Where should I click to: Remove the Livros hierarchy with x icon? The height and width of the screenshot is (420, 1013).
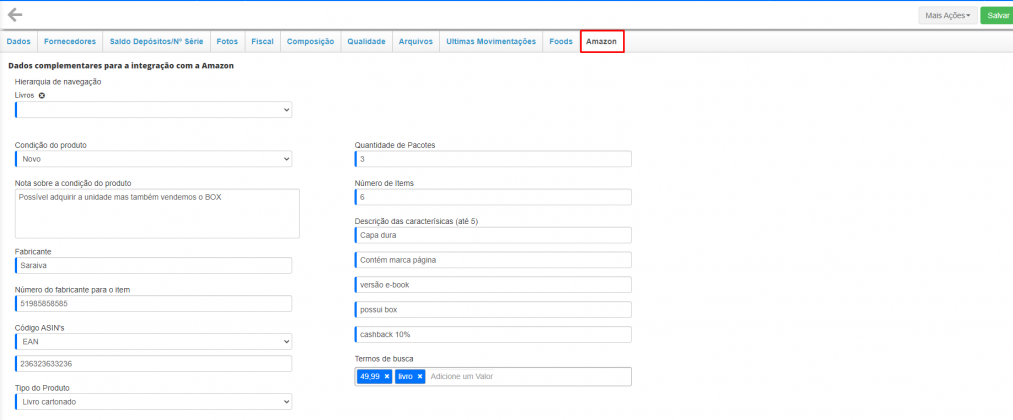tap(42, 95)
